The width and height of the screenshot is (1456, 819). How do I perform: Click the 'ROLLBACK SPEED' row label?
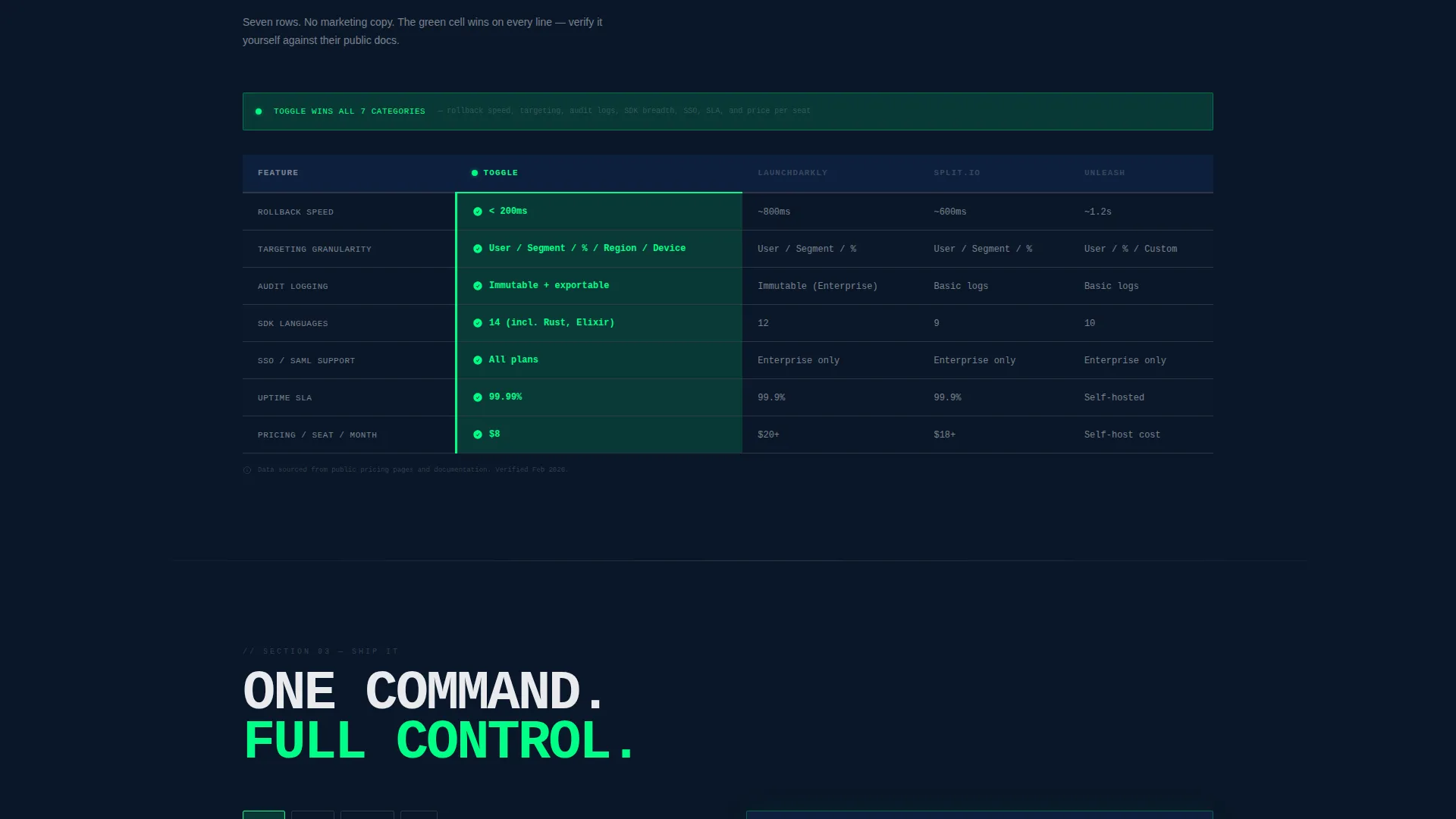[296, 212]
